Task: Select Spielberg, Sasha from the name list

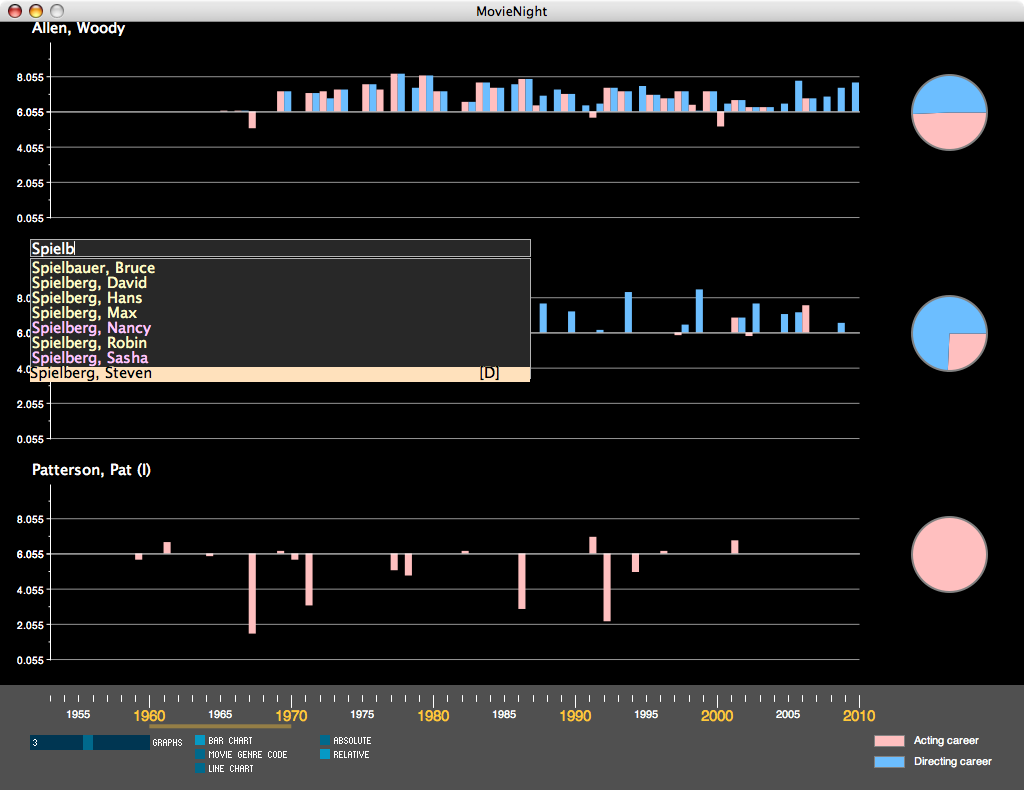Action: 90,358
